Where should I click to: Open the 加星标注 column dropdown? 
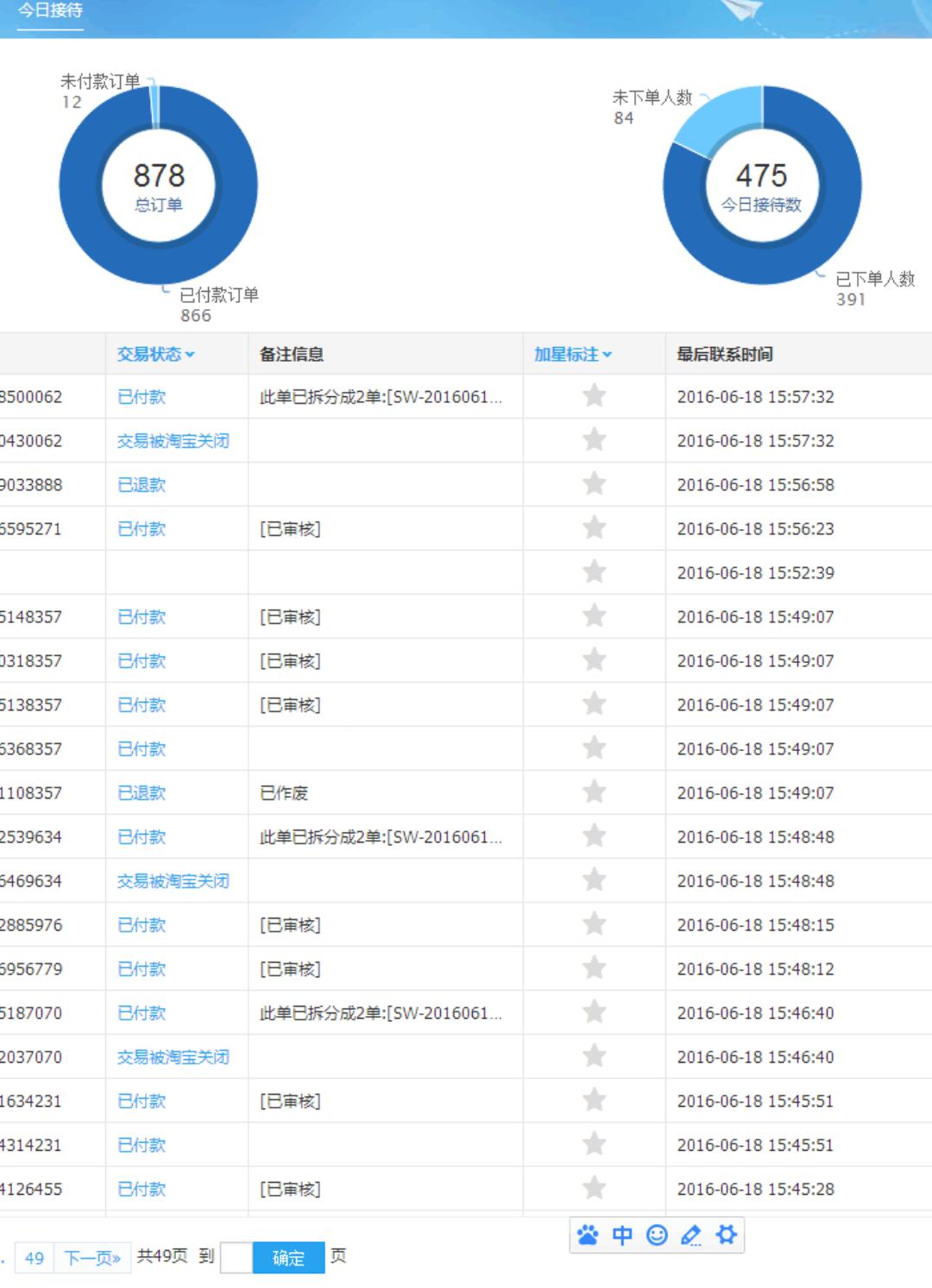pos(572,354)
